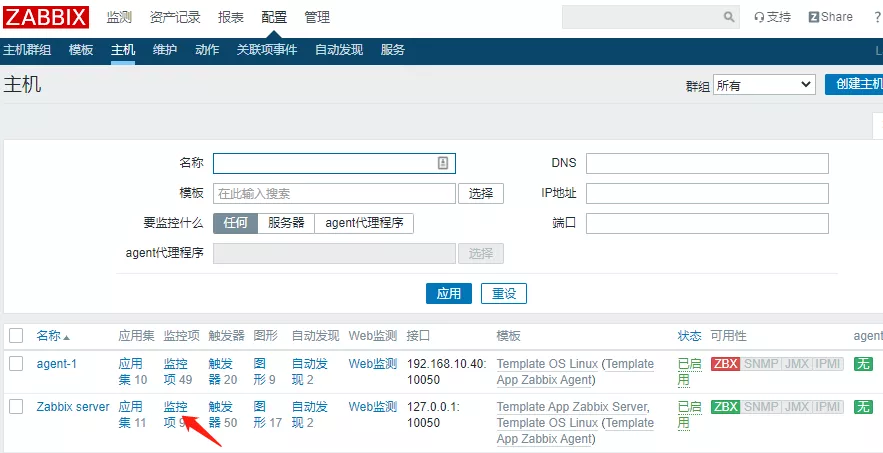This screenshot has width=883, height=453.
Task: Tick the Zabbix server row checkbox
Action: point(16,407)
